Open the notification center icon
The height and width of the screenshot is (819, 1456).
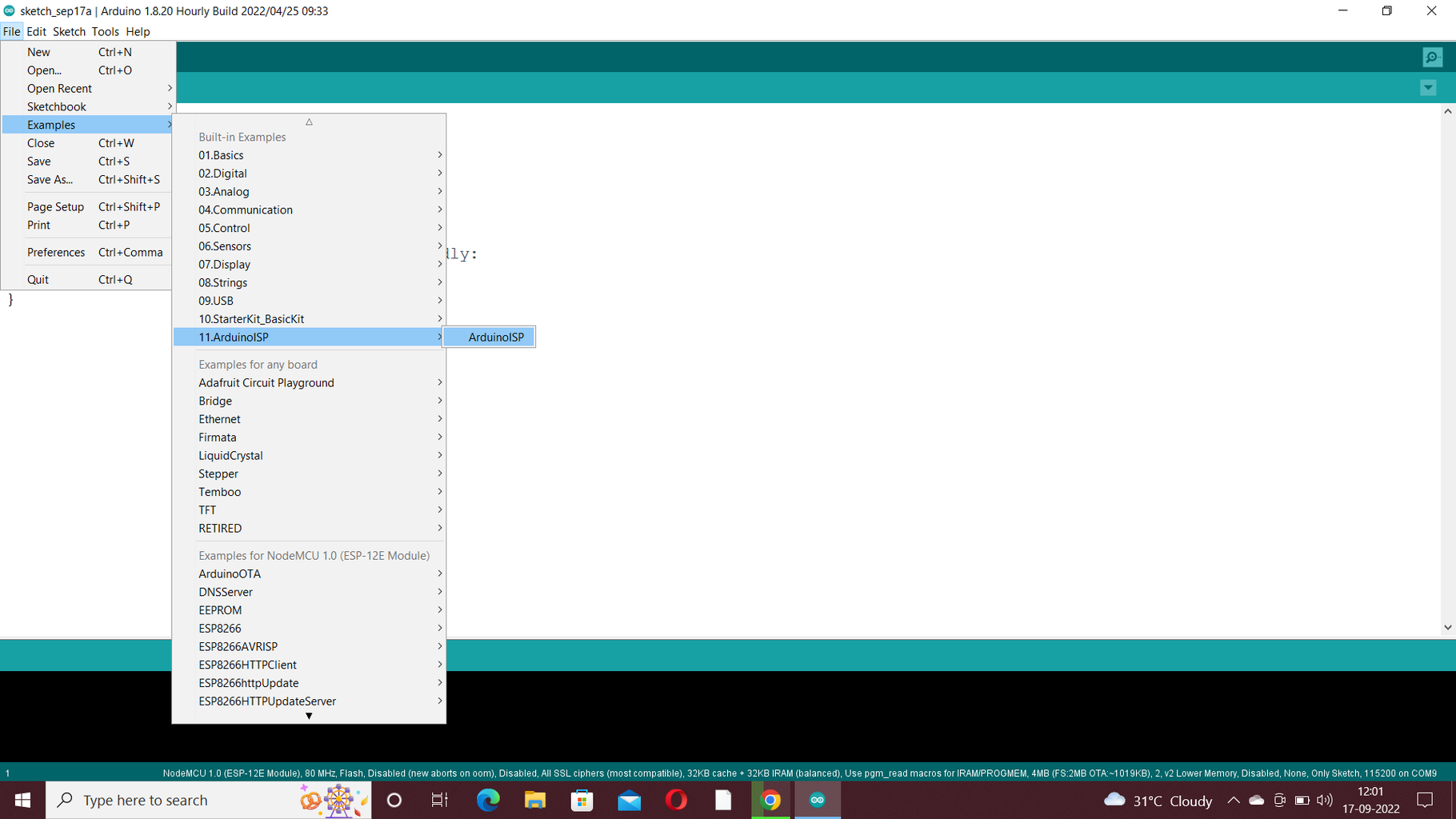tap(1425, 800)
